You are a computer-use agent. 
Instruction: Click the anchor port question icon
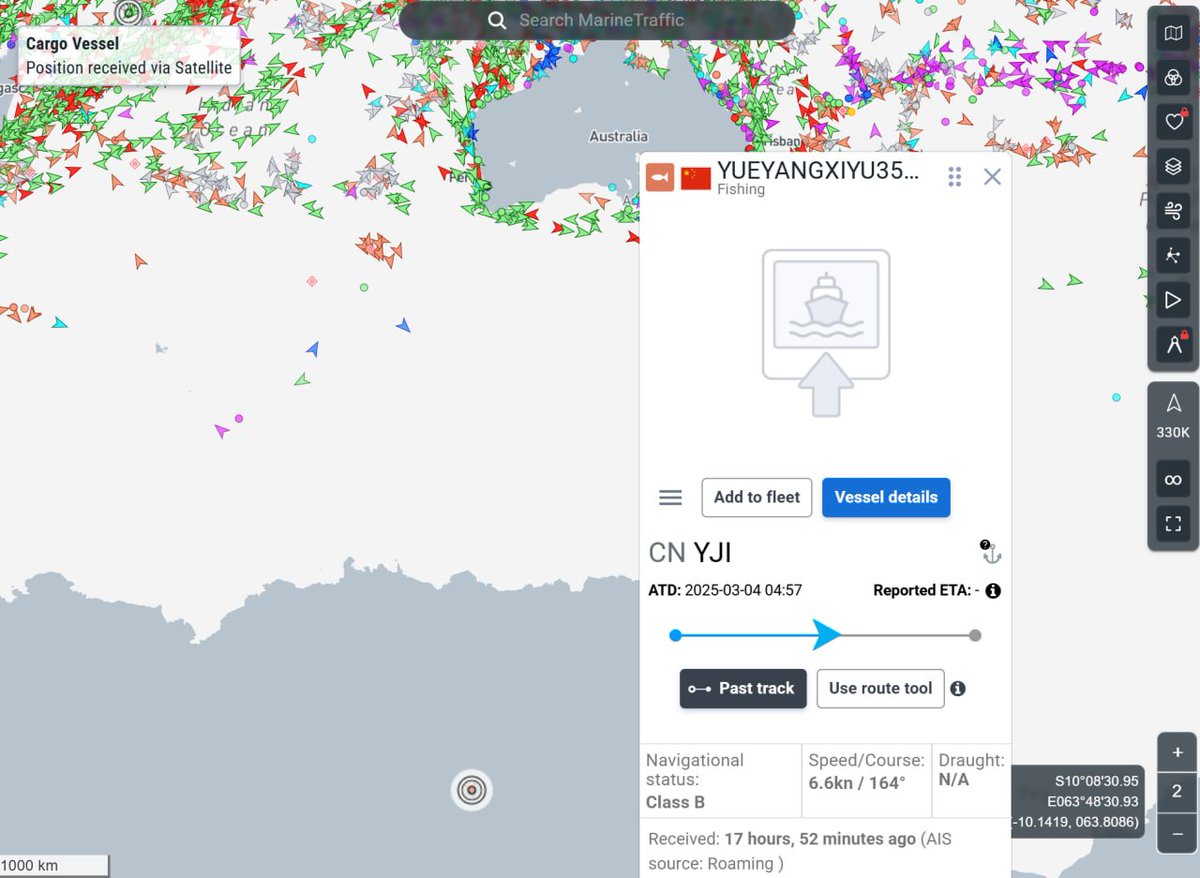tap(990, 551)
